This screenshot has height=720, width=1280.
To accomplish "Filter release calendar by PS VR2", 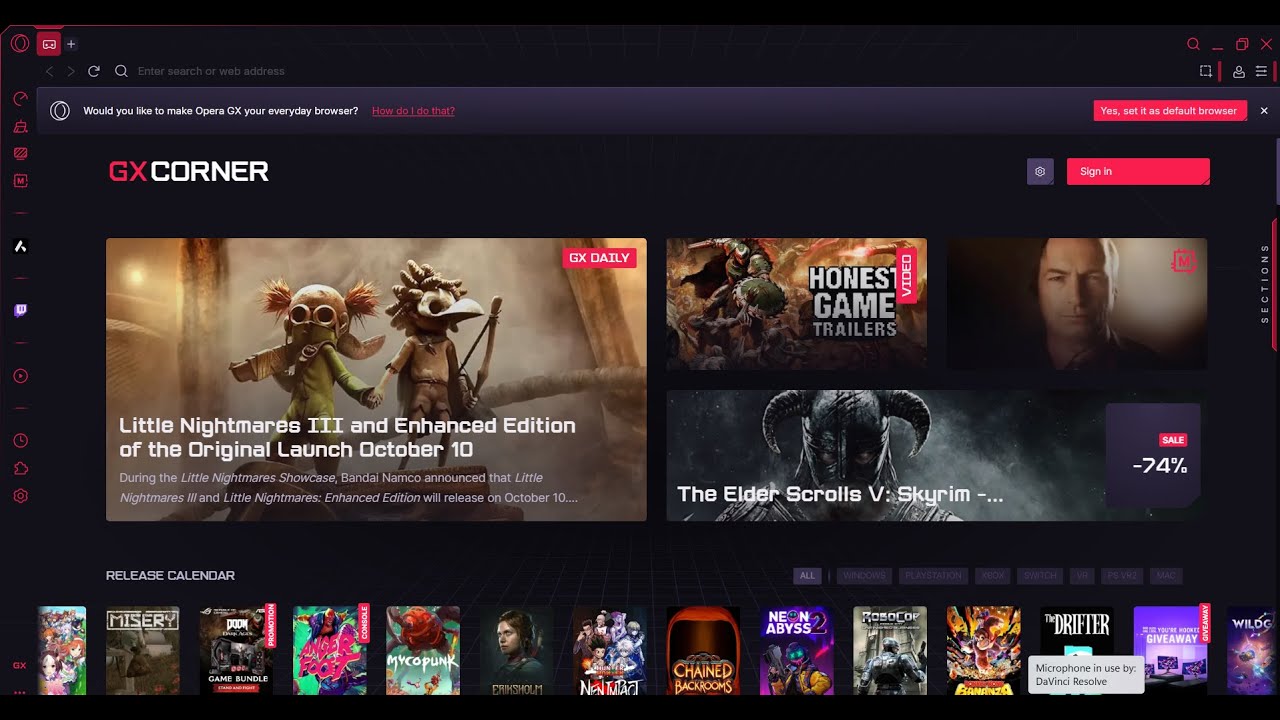I will click(x=1122, y=576).
